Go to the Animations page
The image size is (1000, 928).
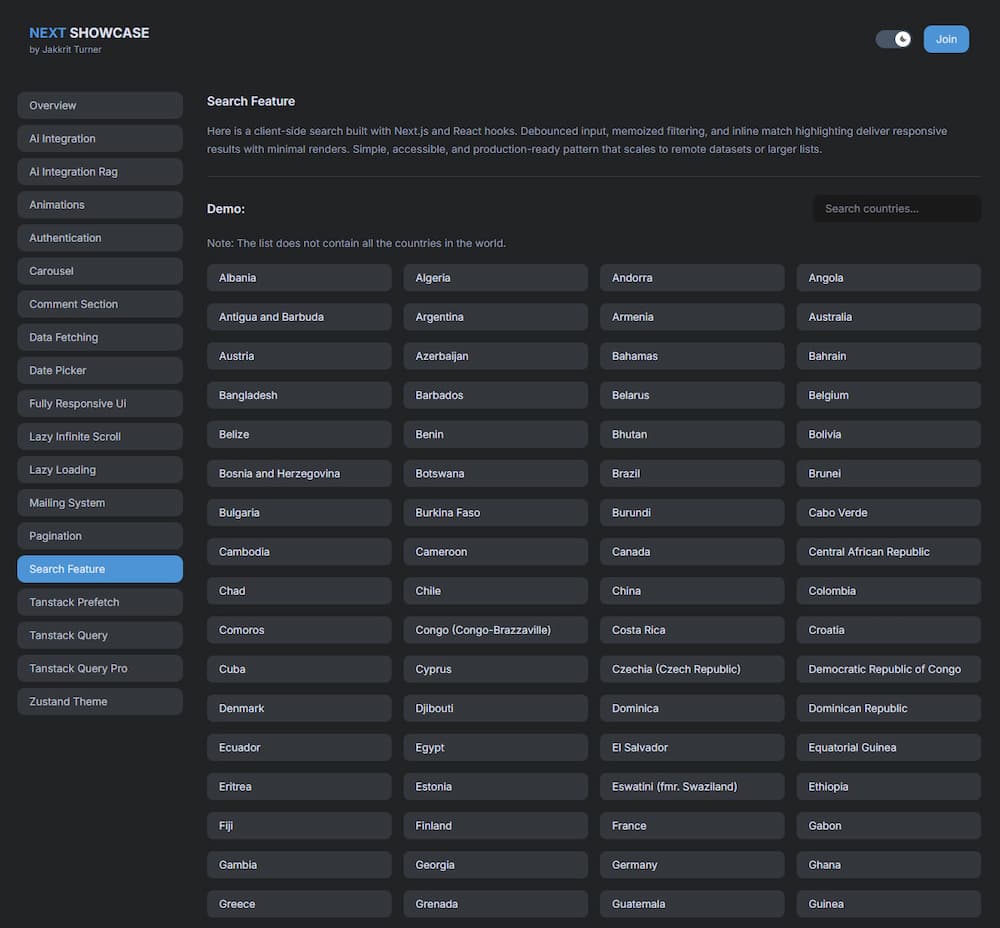tap(100, 205)
